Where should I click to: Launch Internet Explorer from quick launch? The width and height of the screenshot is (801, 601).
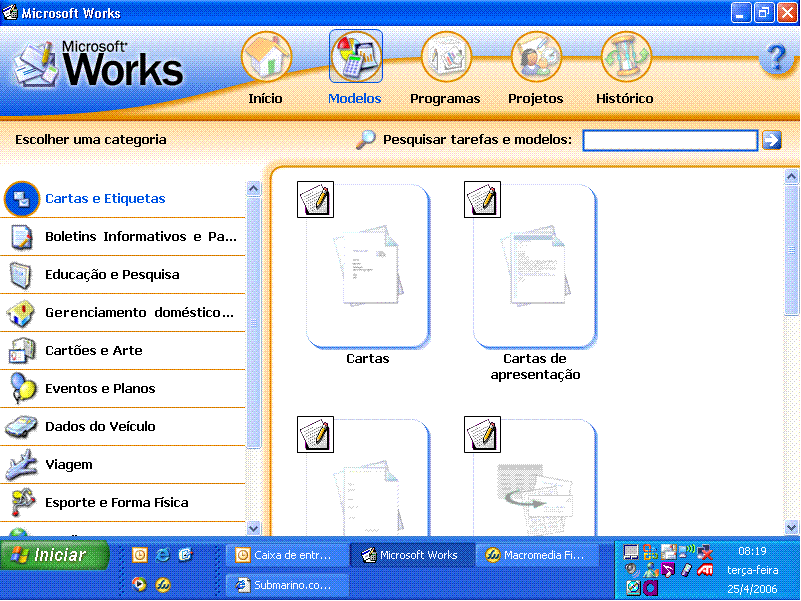coord(162,555)
